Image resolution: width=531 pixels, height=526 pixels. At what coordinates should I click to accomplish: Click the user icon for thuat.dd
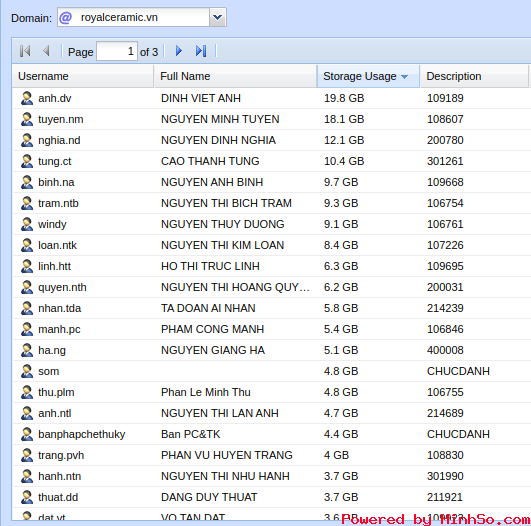[27, 497]
